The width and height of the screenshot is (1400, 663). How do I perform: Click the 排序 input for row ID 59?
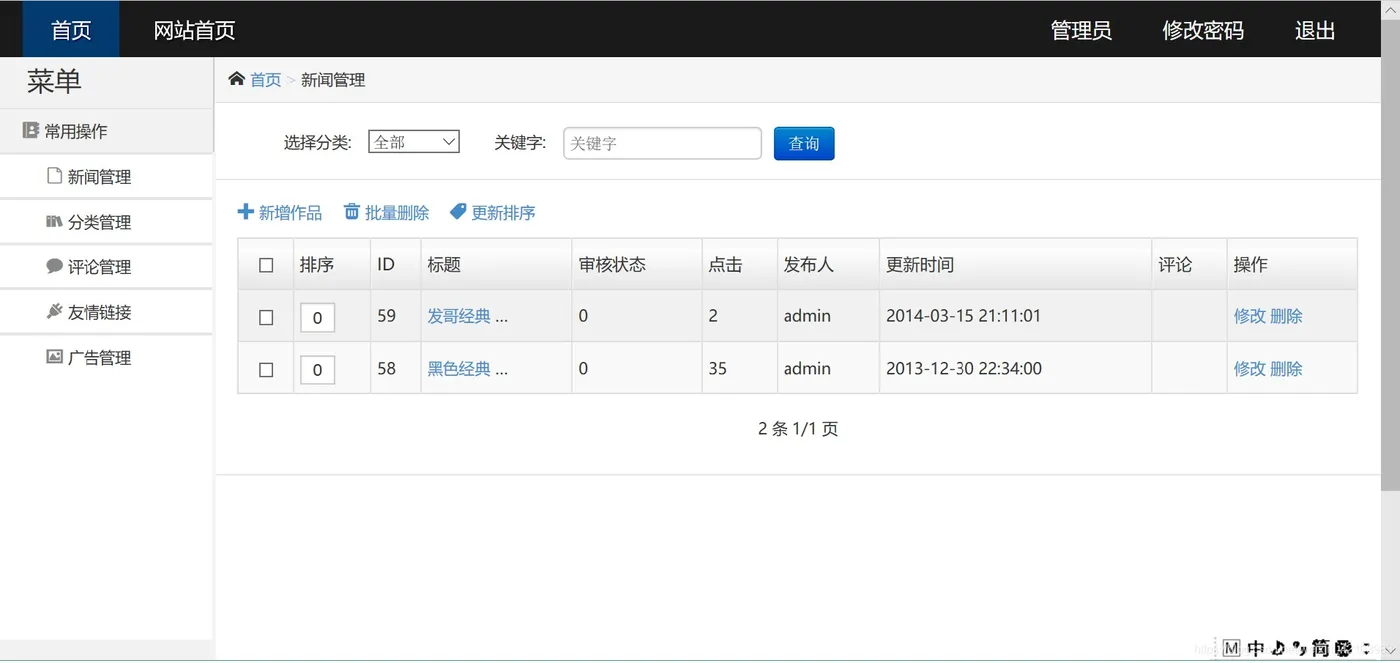click(317, 317)
